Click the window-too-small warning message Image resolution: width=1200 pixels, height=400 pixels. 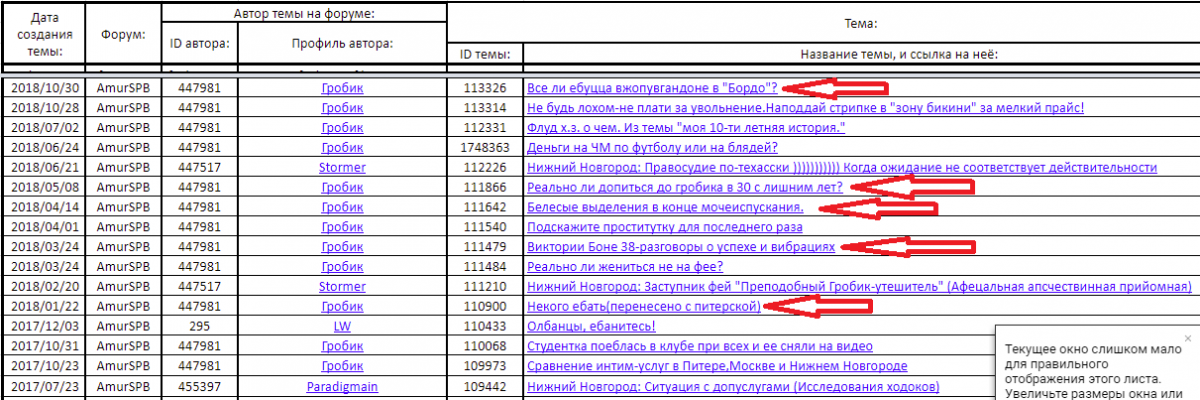click(1097, 365)
